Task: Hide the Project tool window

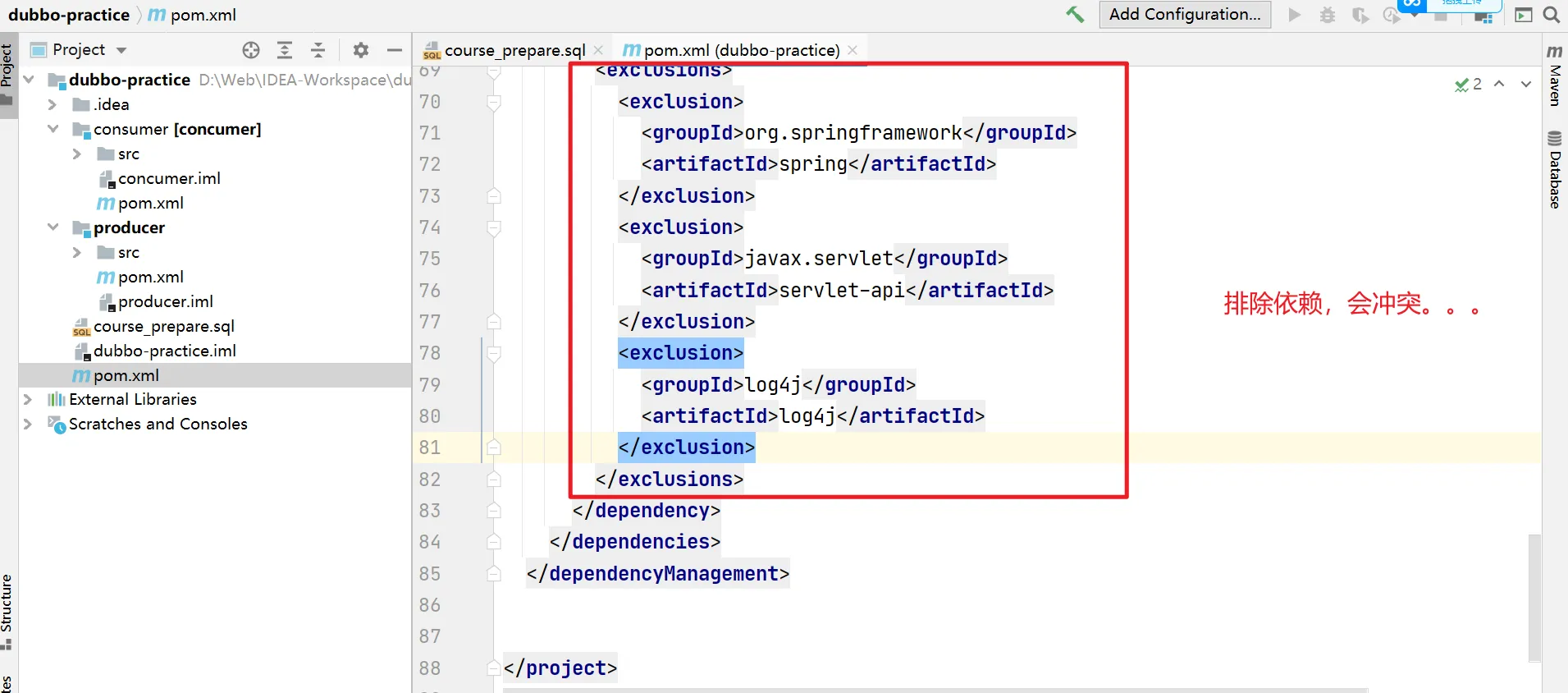Action: click(x=395, y=50)
